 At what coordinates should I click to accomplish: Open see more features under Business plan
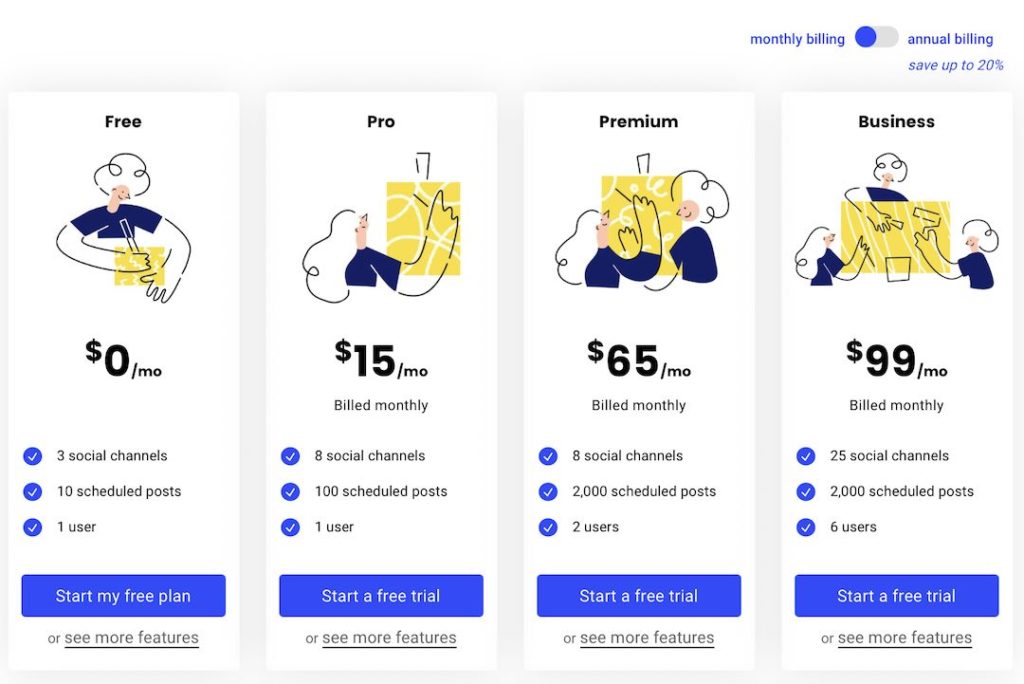[x=905, y=638]
